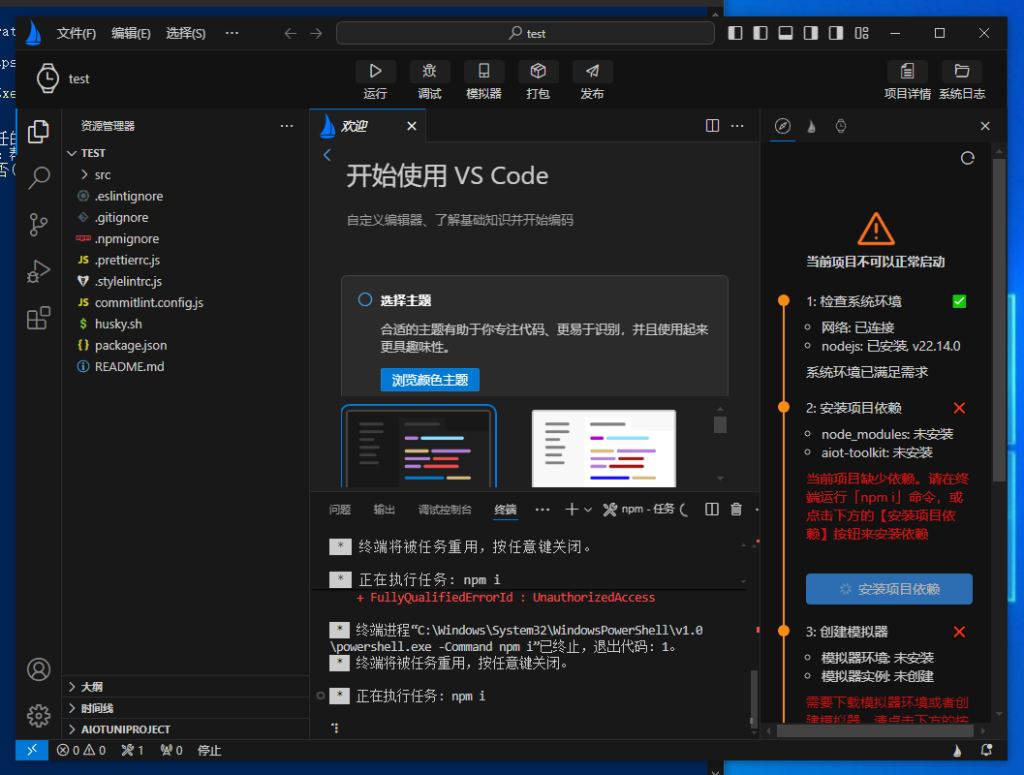Select the 选择主题 step radio circle
The width and height of the screenshot is (1024, 775).
(x=364, y=300)
